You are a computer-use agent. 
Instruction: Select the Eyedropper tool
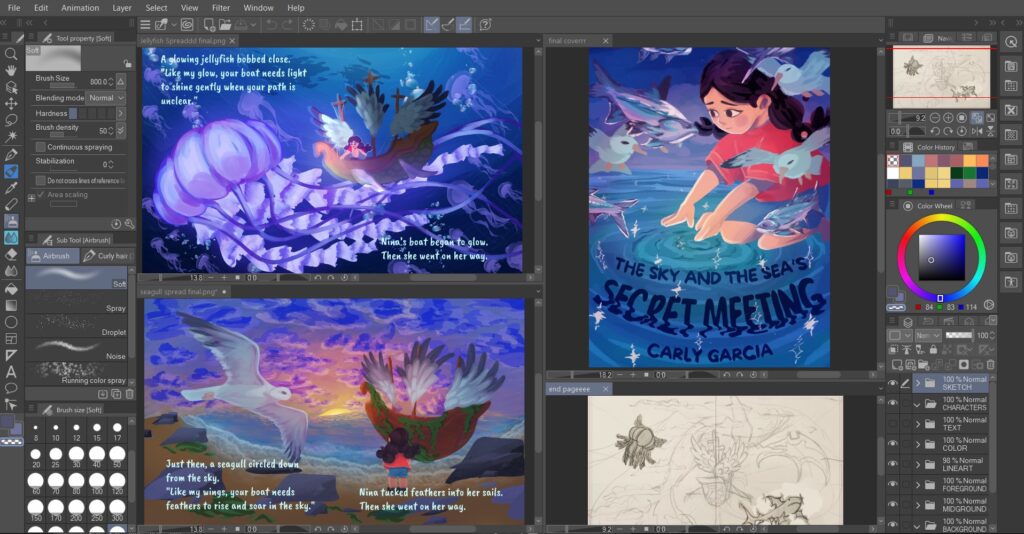[x=11, y=187]
